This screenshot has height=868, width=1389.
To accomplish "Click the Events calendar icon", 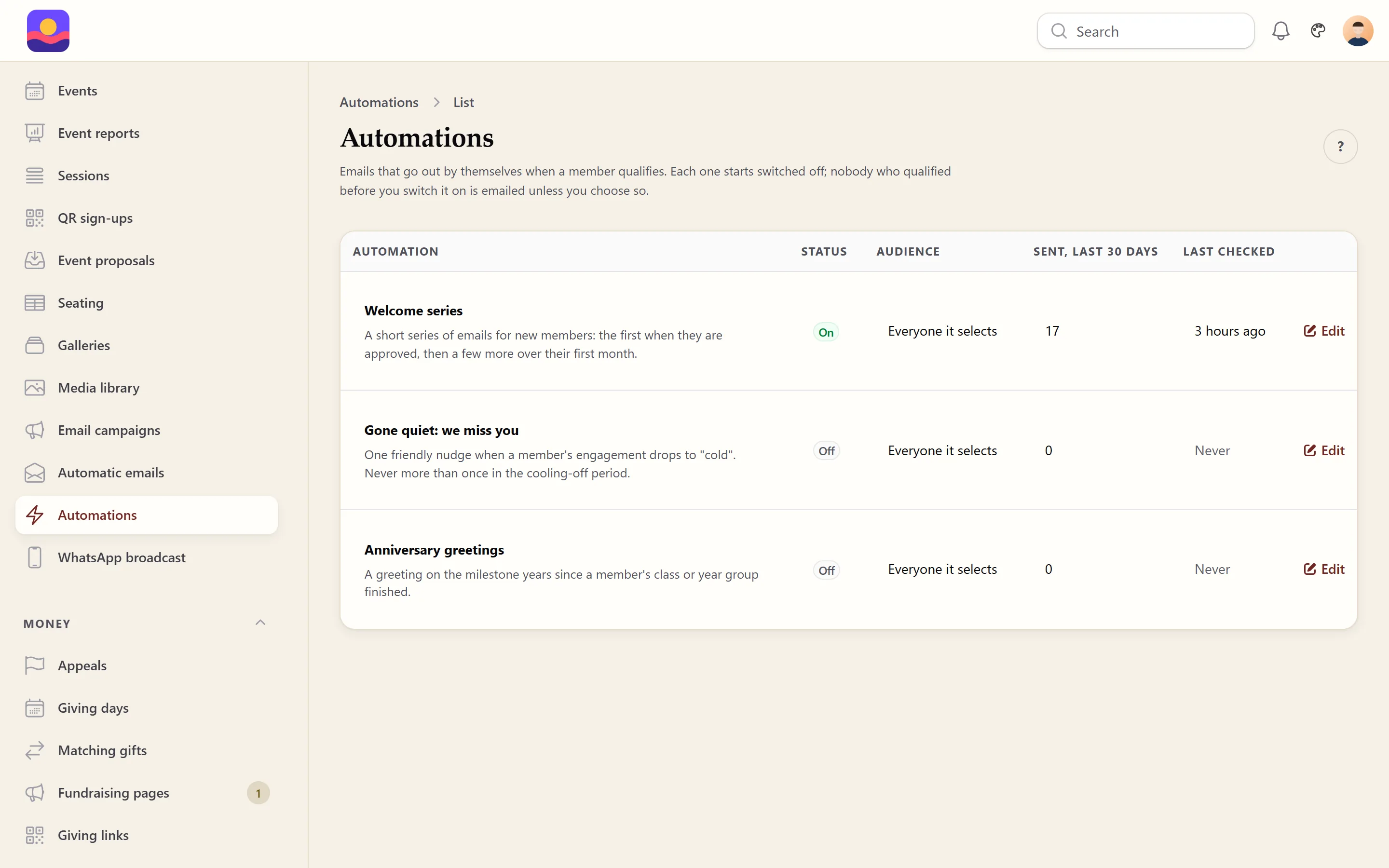I will click(34, 91).
